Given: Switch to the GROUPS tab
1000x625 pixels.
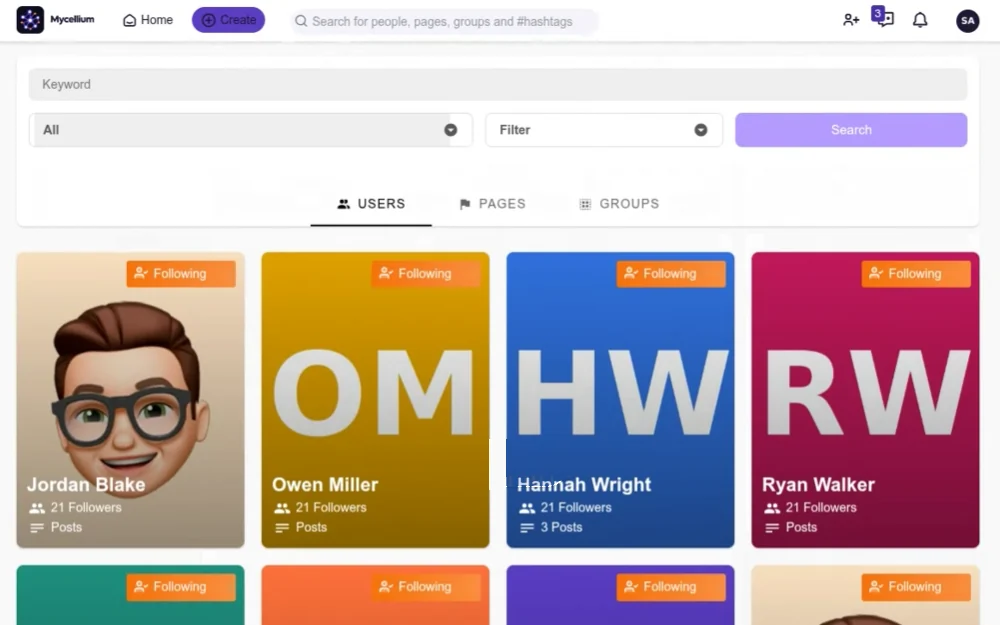Looking at the screenshot, I should [619, 204].
